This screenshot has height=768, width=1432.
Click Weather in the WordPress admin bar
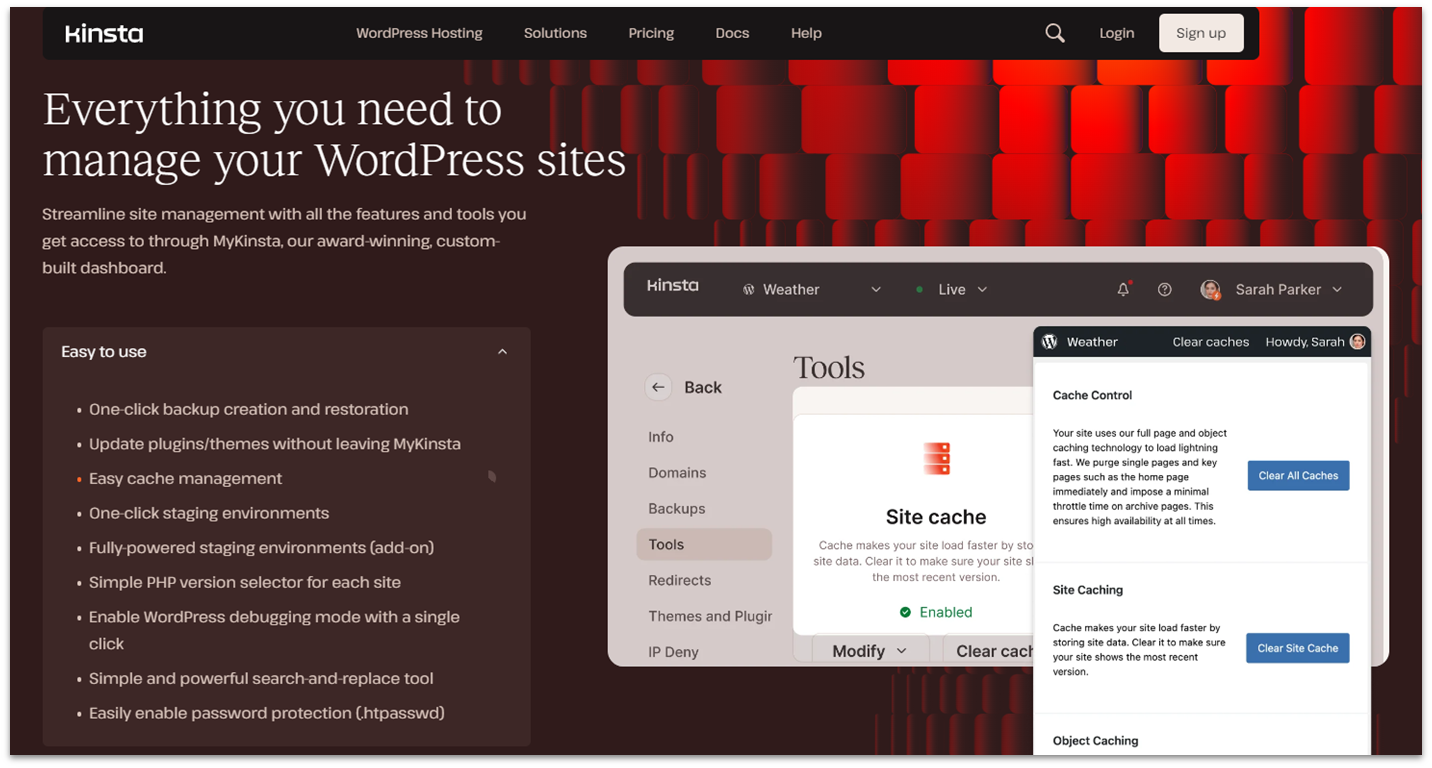click(x=1092, y=342)
